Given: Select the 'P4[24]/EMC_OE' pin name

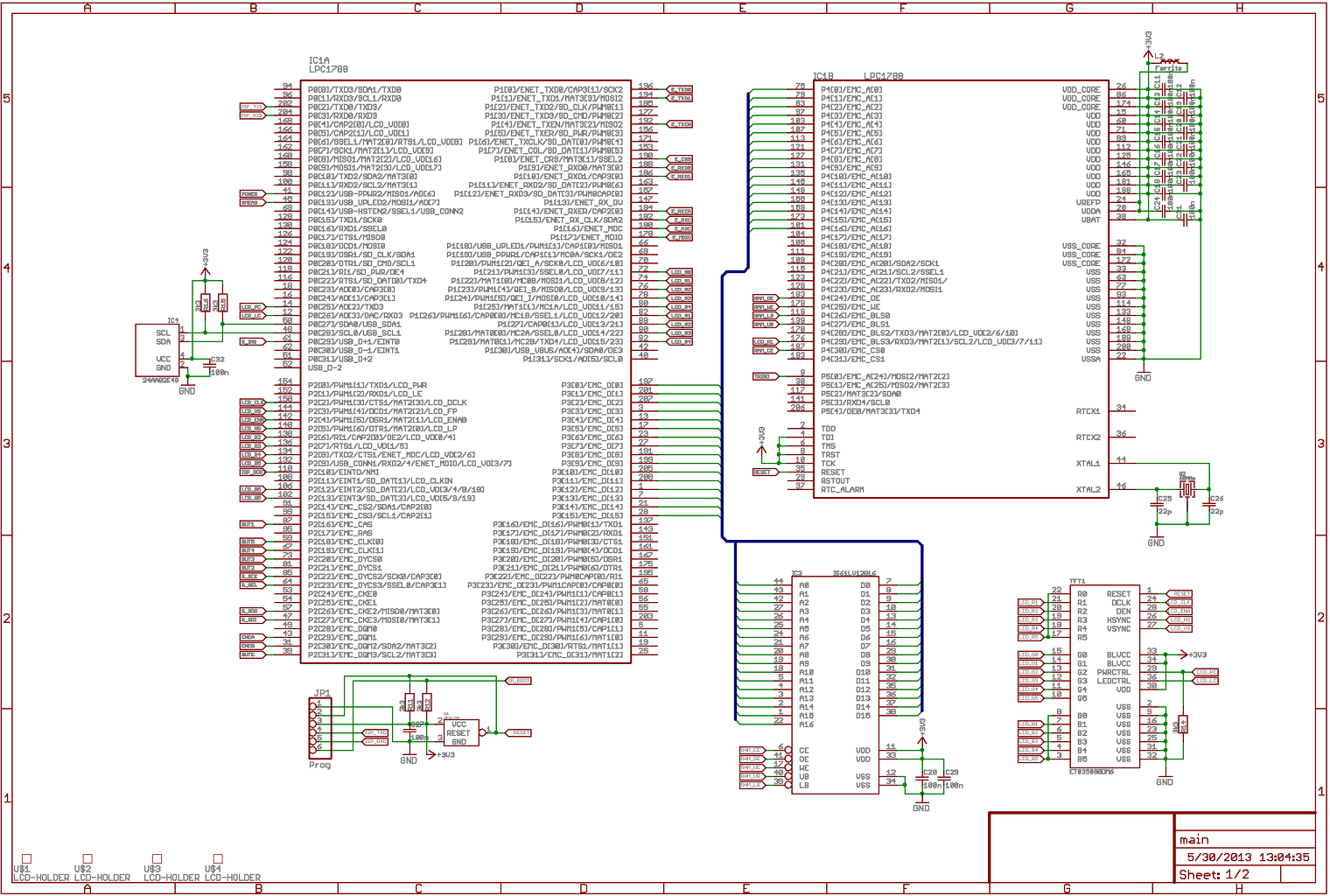Looking at the screenshot, I should (x=850, y=298).
